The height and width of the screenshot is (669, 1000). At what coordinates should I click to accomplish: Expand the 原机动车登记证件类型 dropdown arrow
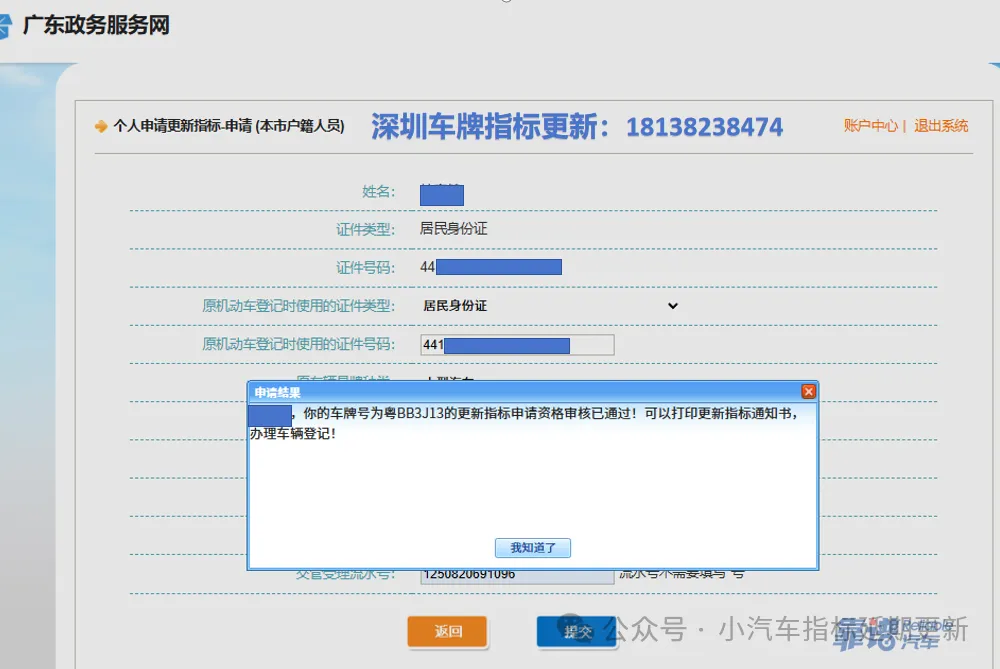coord(672,306)
